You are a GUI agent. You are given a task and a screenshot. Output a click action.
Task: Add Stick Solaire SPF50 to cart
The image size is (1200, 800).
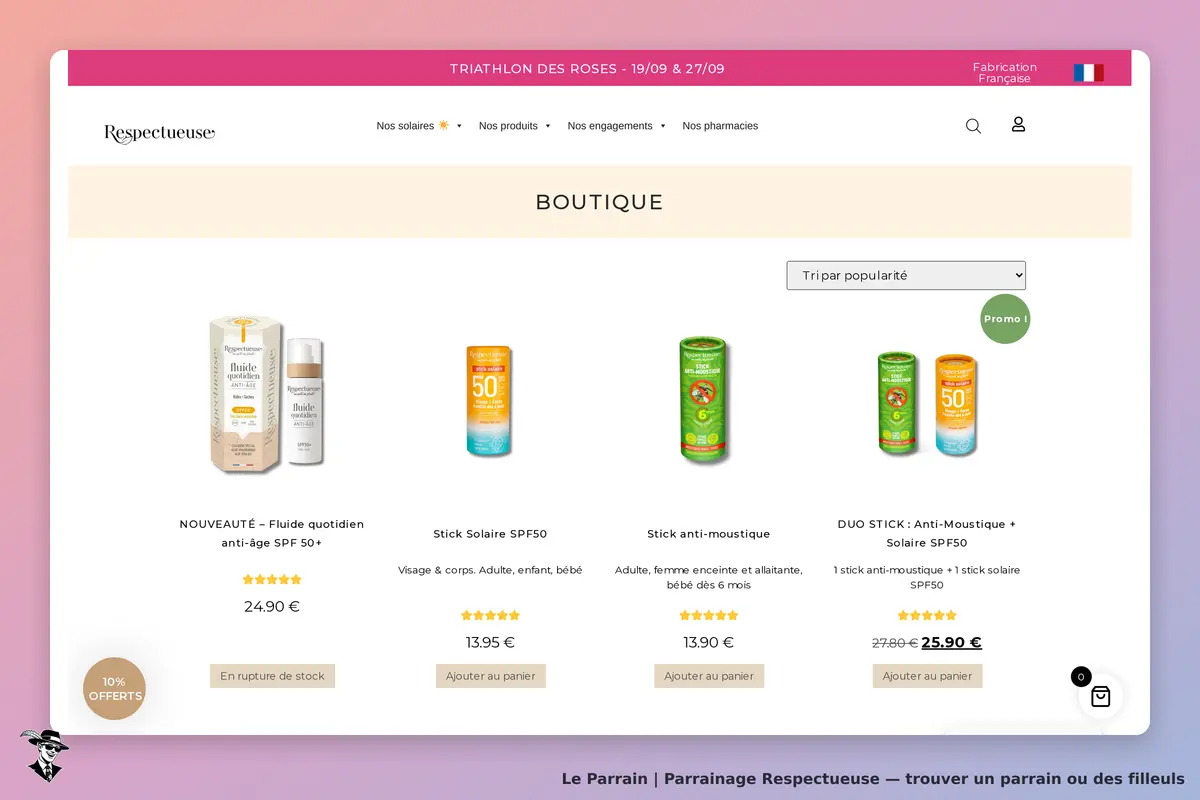click(490, 676)
